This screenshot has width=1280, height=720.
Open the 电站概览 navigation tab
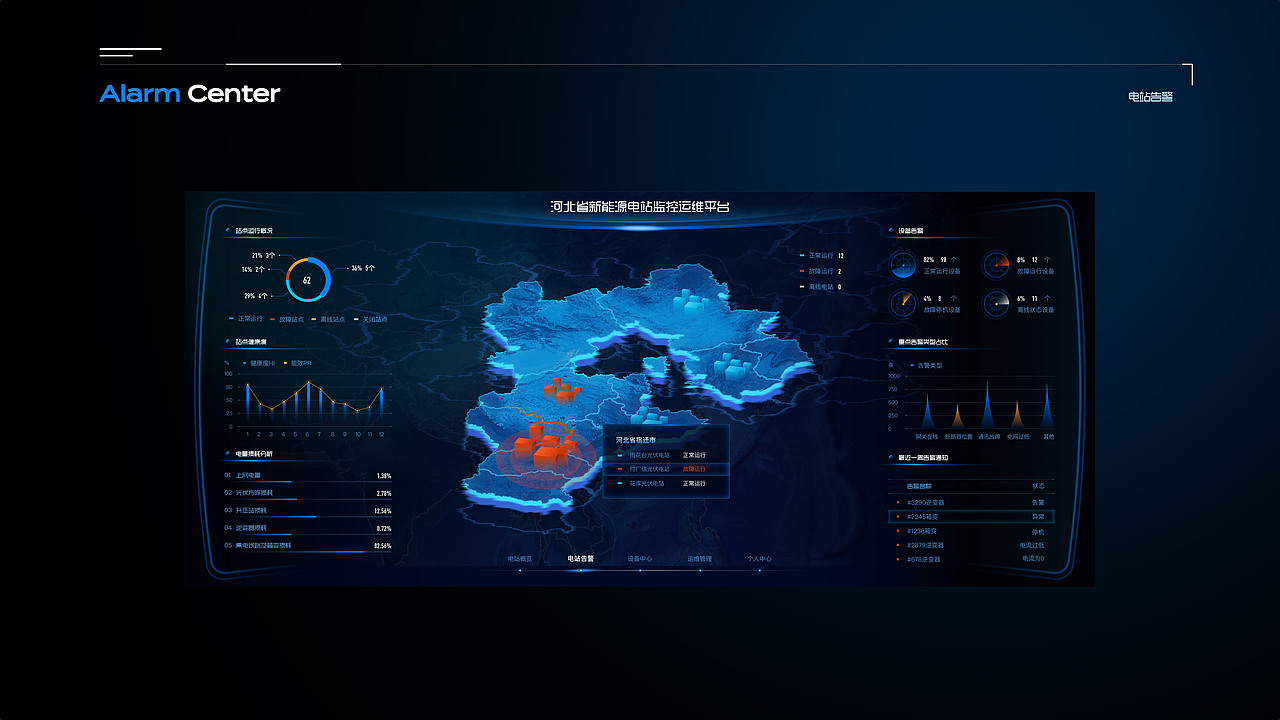click(520, 559)
